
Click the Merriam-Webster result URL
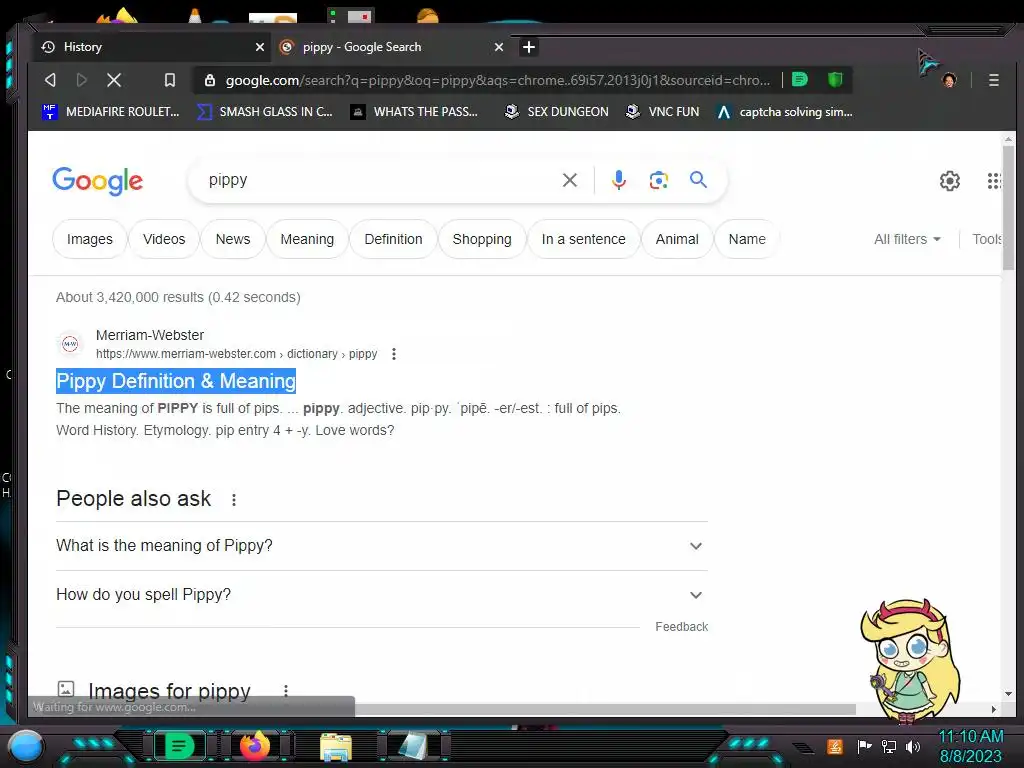click(236, 354)
